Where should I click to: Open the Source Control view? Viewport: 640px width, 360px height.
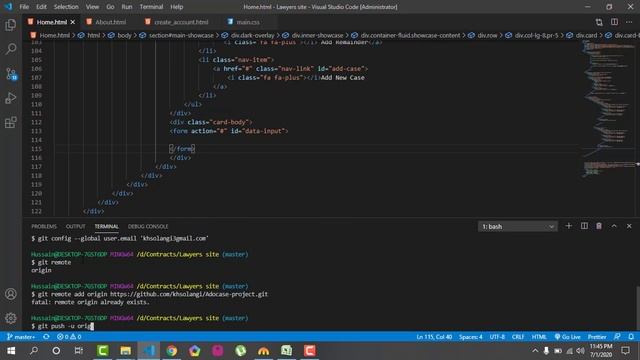[x=11, y=74]
